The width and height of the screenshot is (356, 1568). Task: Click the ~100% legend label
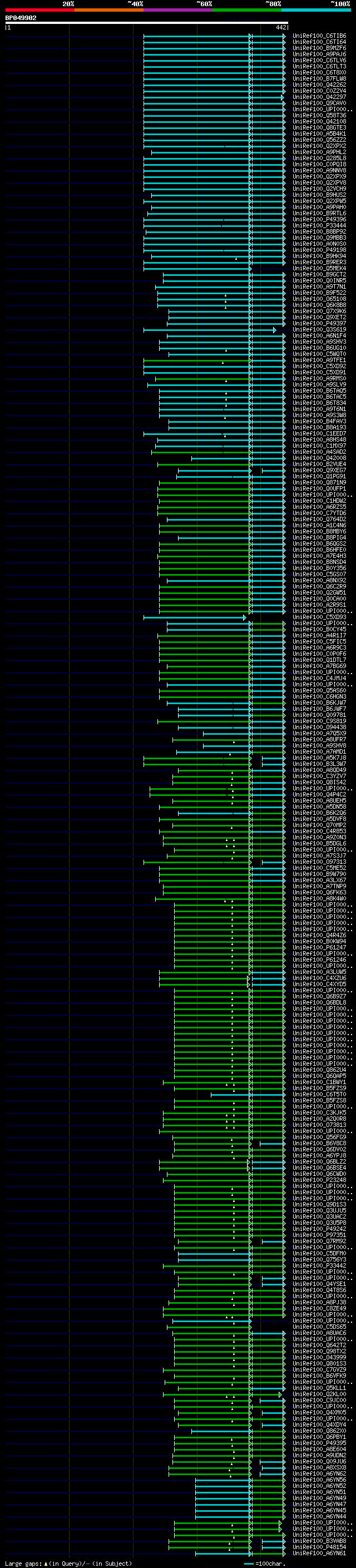(342, 4)
